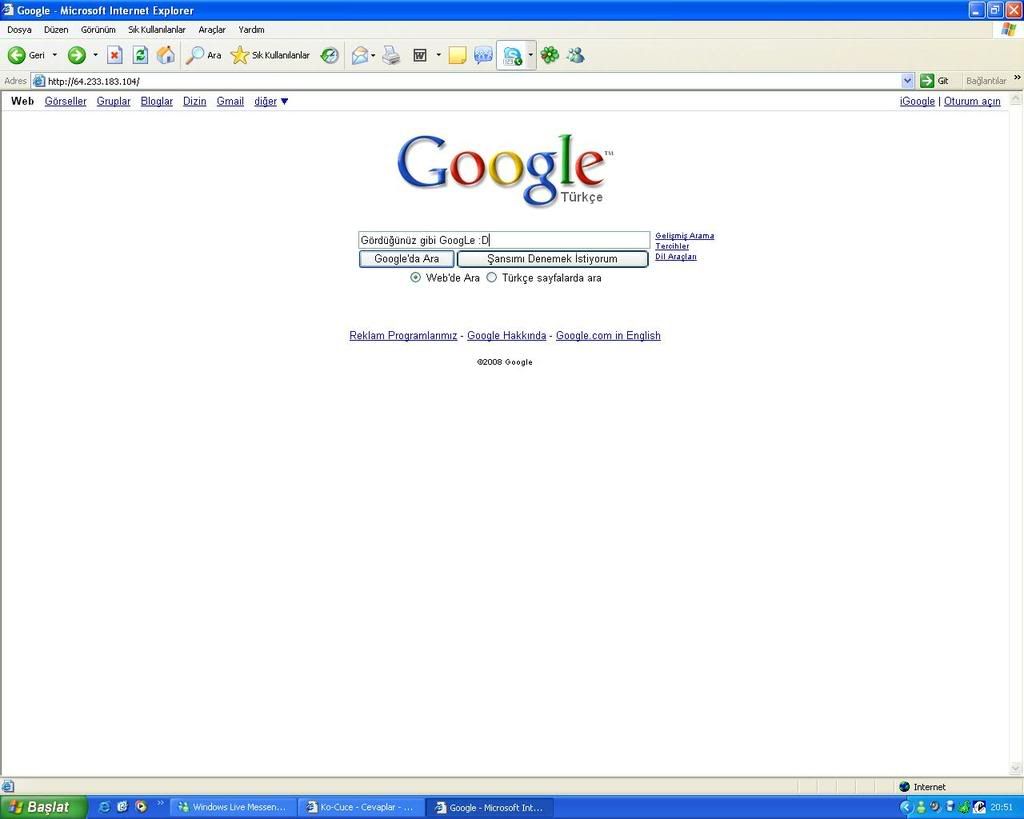This screenshot has width=1024, height=819.
Task: Open Sık Kullanılanlar favorites star
Action: coord(240,55)
